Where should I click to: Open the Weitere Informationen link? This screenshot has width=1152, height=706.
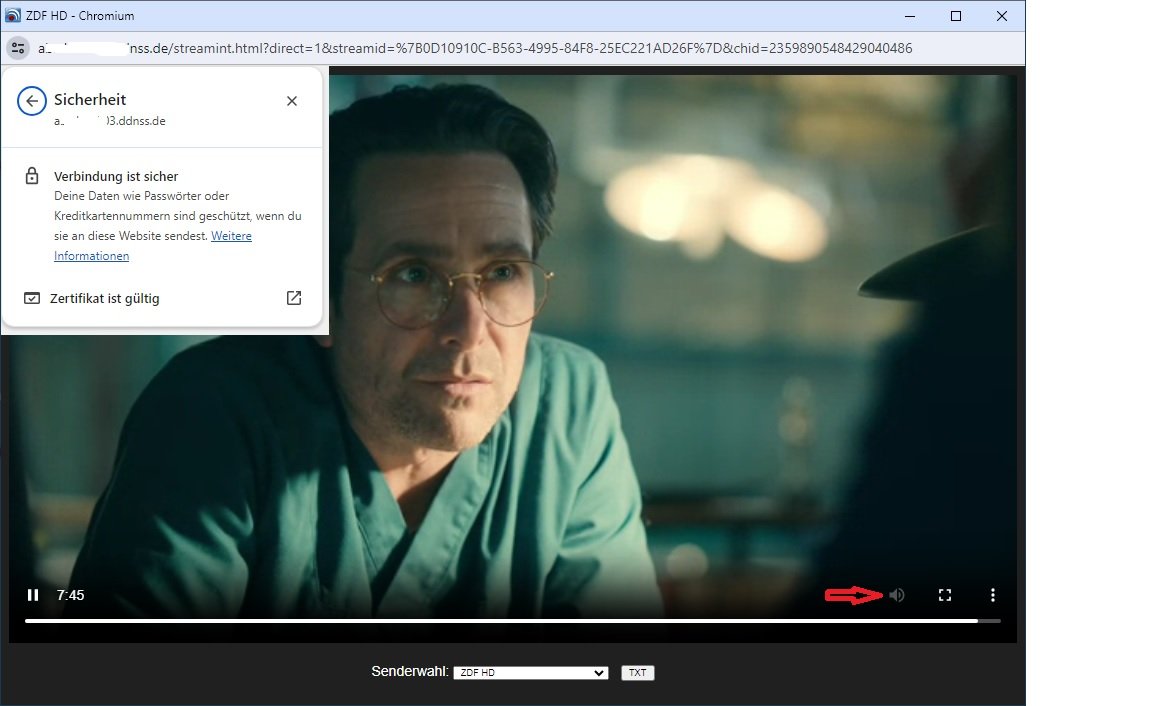(x=231, y=236)
